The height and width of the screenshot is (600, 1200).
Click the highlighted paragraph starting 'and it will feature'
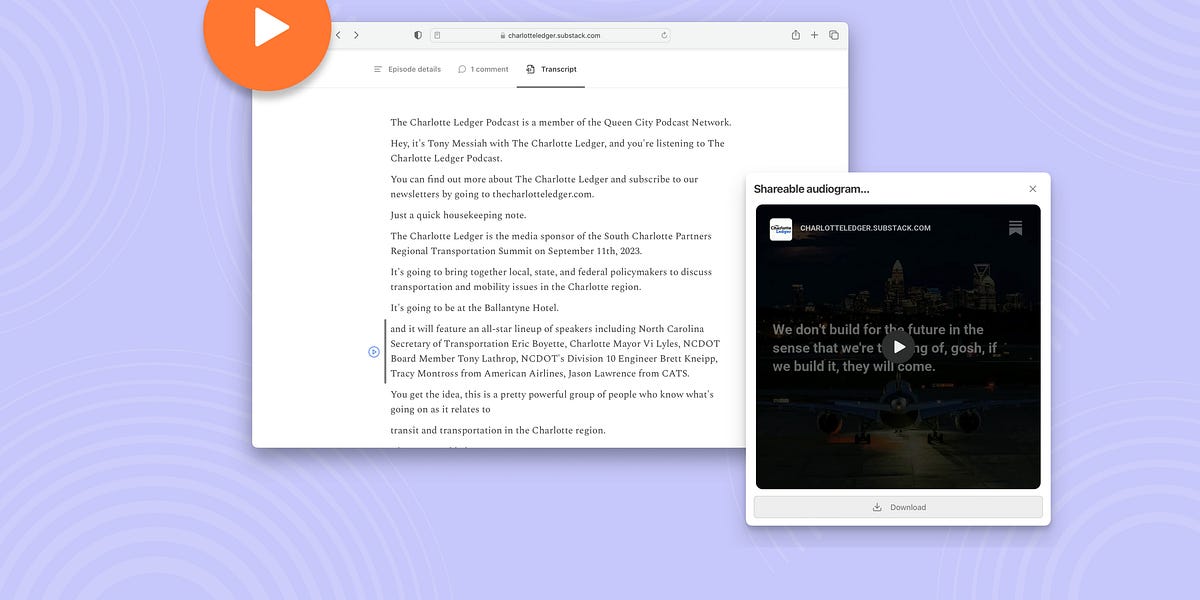554,351
